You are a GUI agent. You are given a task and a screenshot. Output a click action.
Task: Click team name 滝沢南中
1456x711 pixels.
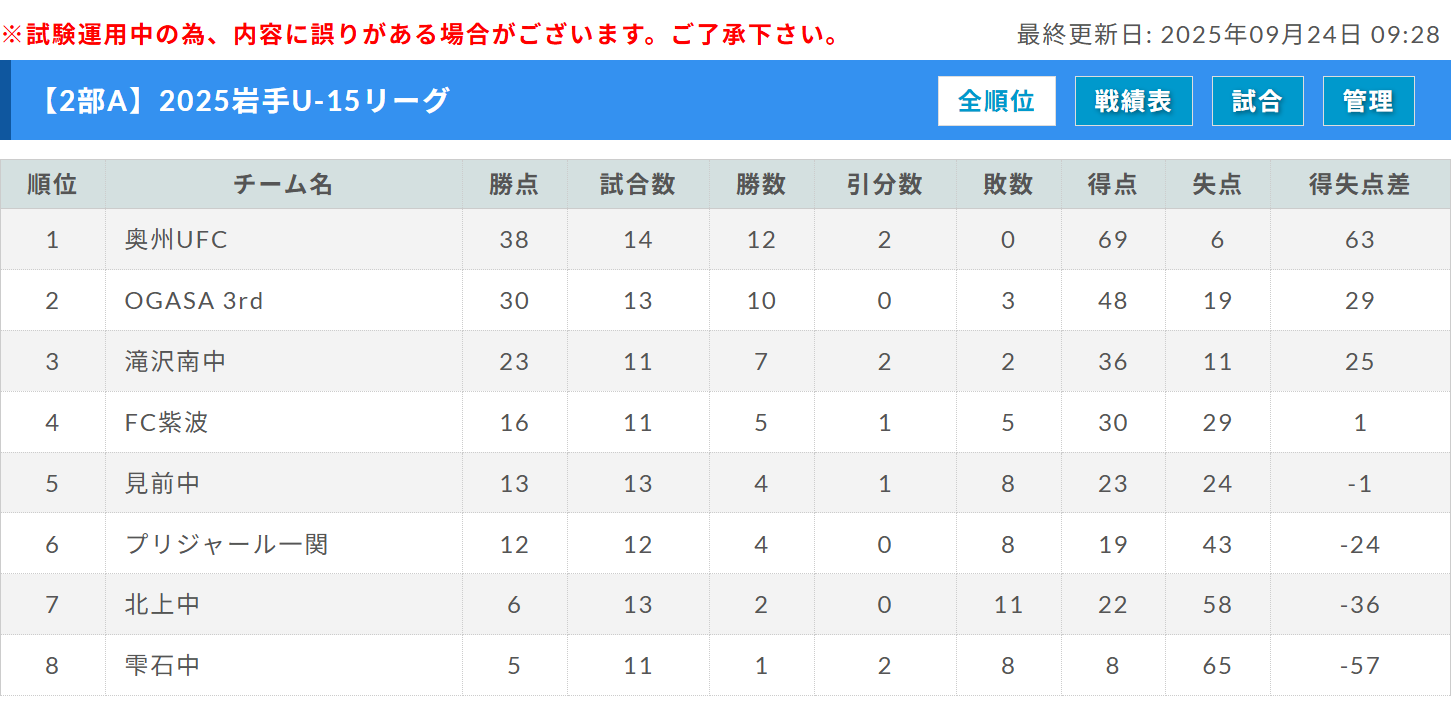click(175, 362)
